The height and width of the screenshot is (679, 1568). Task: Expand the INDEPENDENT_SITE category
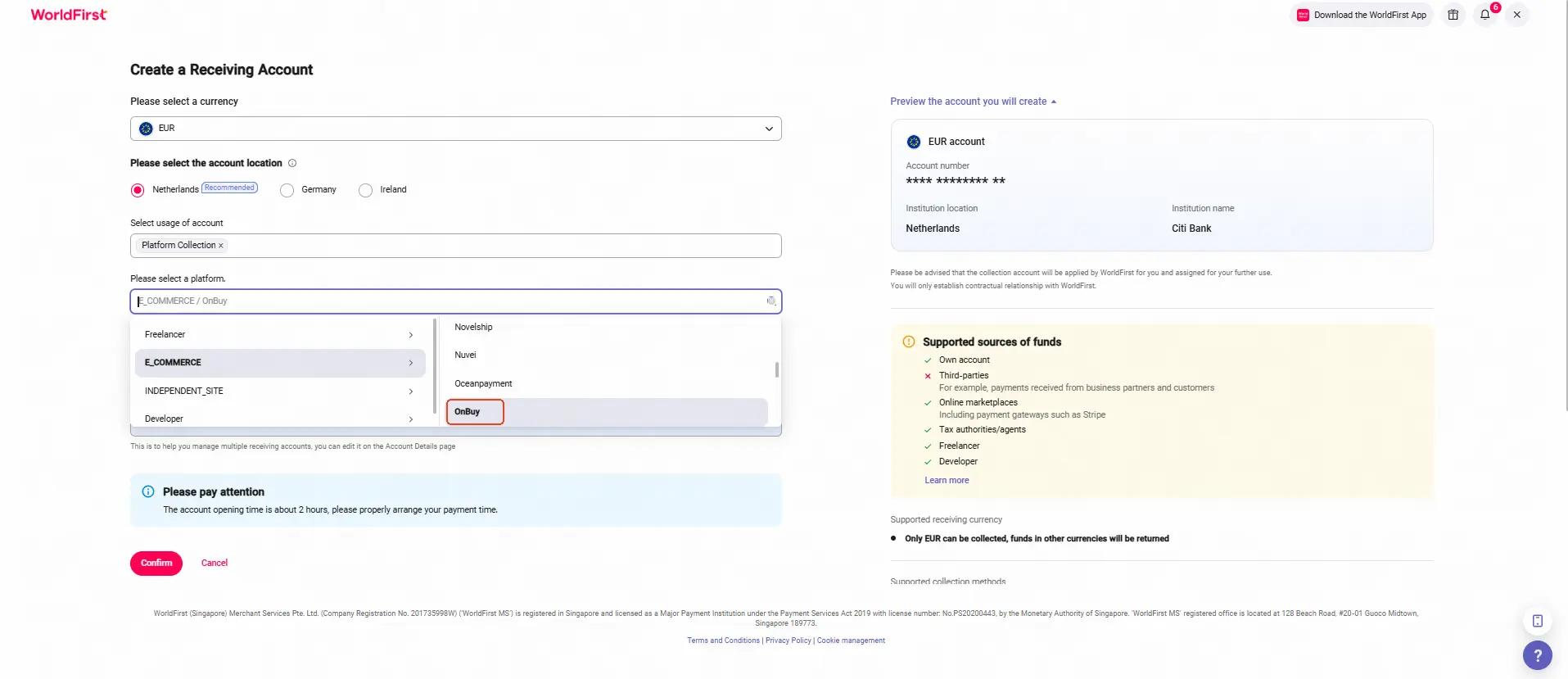click(x=280, y=391)
